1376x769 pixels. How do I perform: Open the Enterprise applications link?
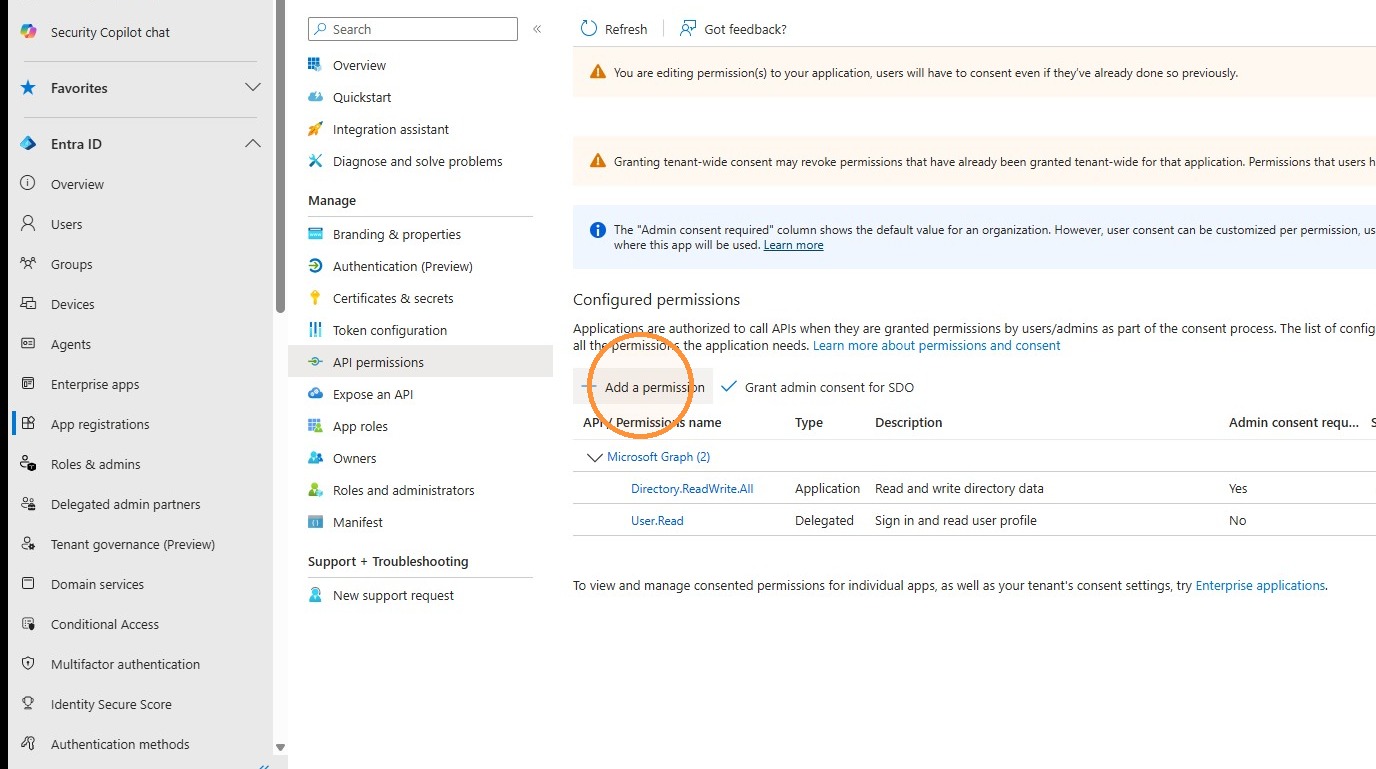[x=1260, y=585]
